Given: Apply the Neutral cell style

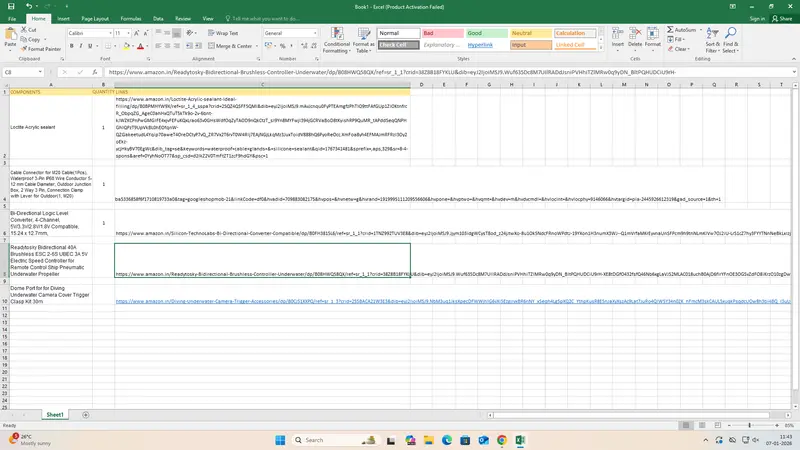Looking at the screenshot, I should pyautogui.click(x=531, y=33).
